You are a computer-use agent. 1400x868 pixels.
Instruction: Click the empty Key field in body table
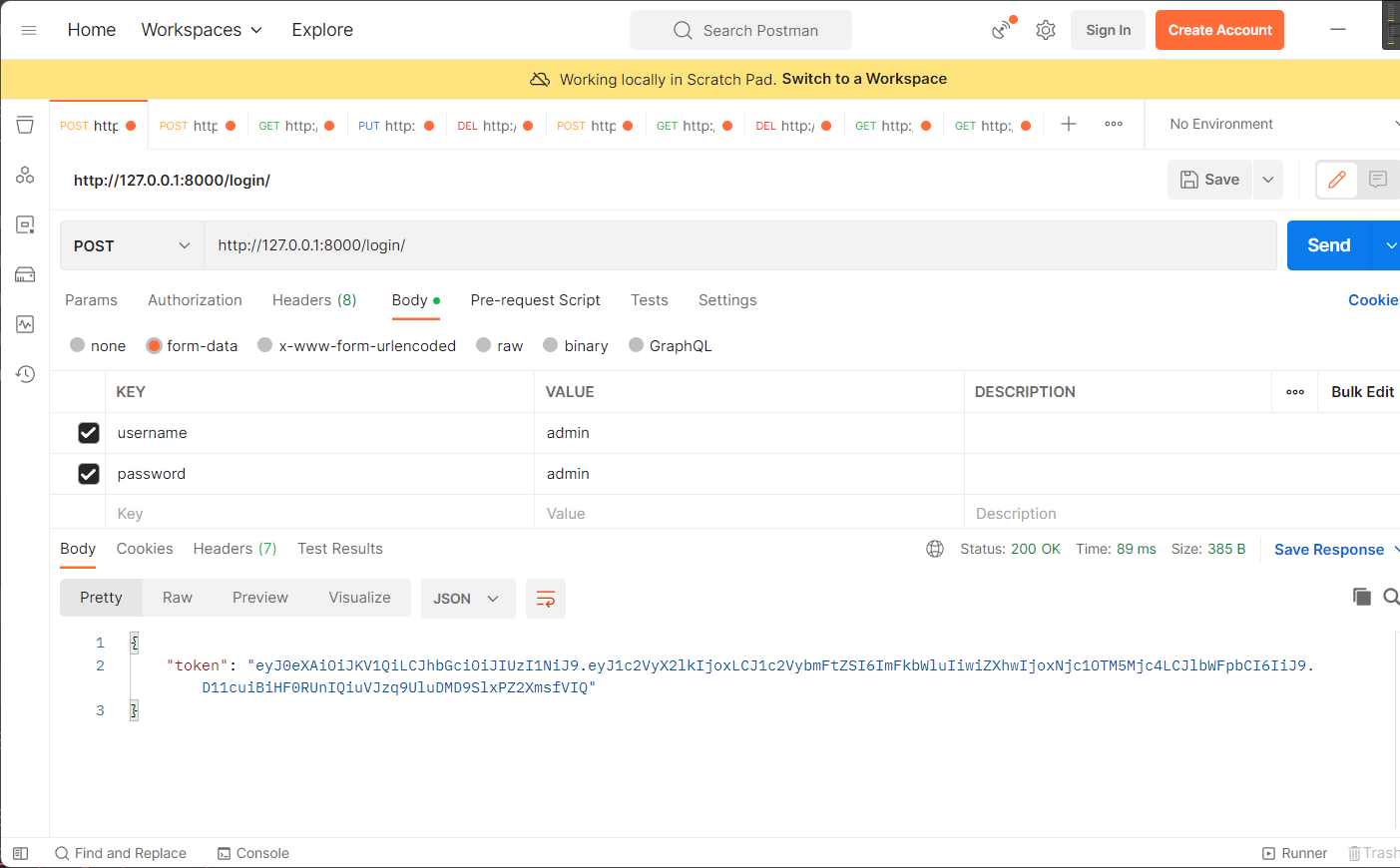click(x=319, y=514)
